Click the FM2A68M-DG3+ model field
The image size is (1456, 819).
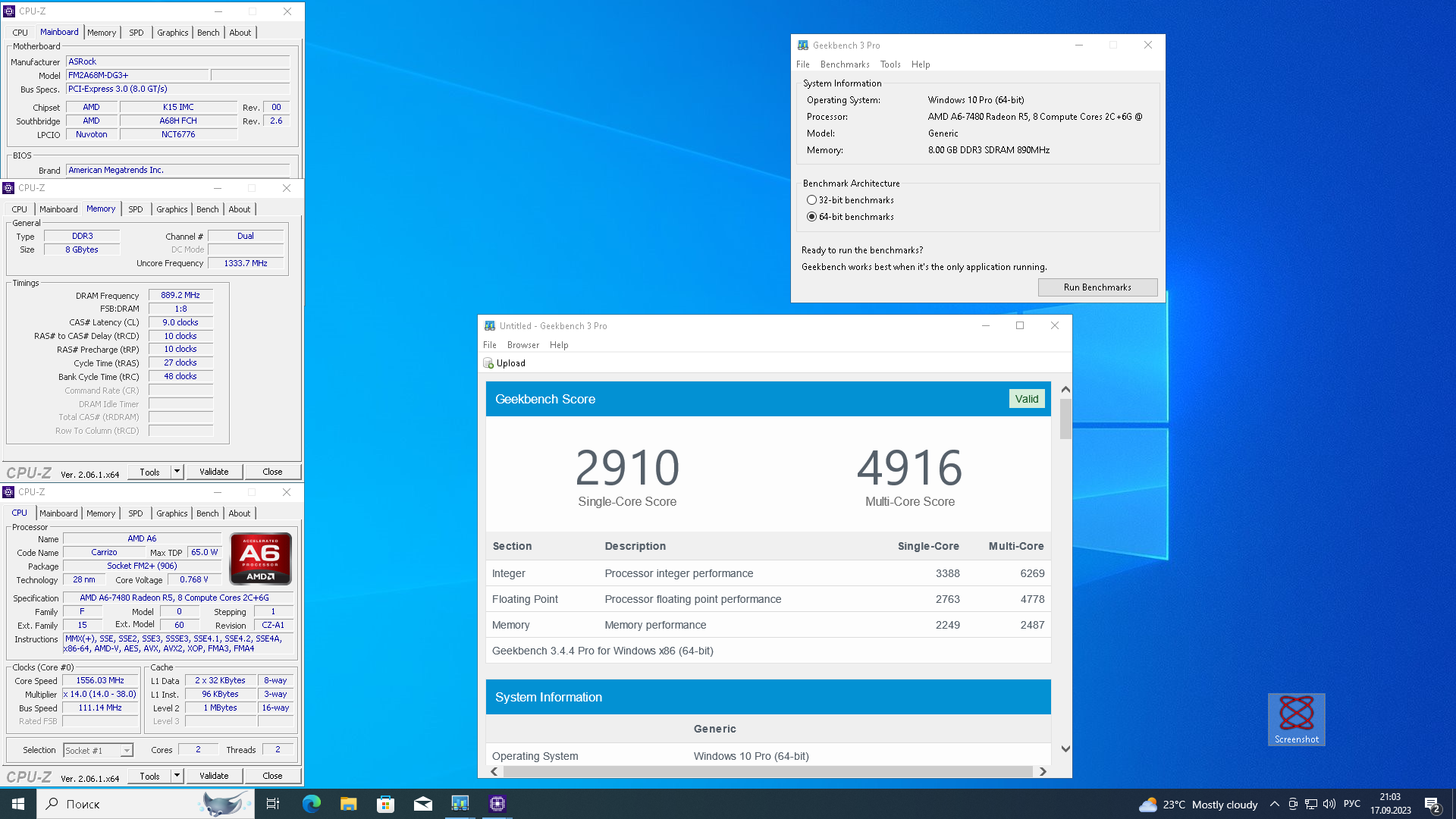coord(137,75)
